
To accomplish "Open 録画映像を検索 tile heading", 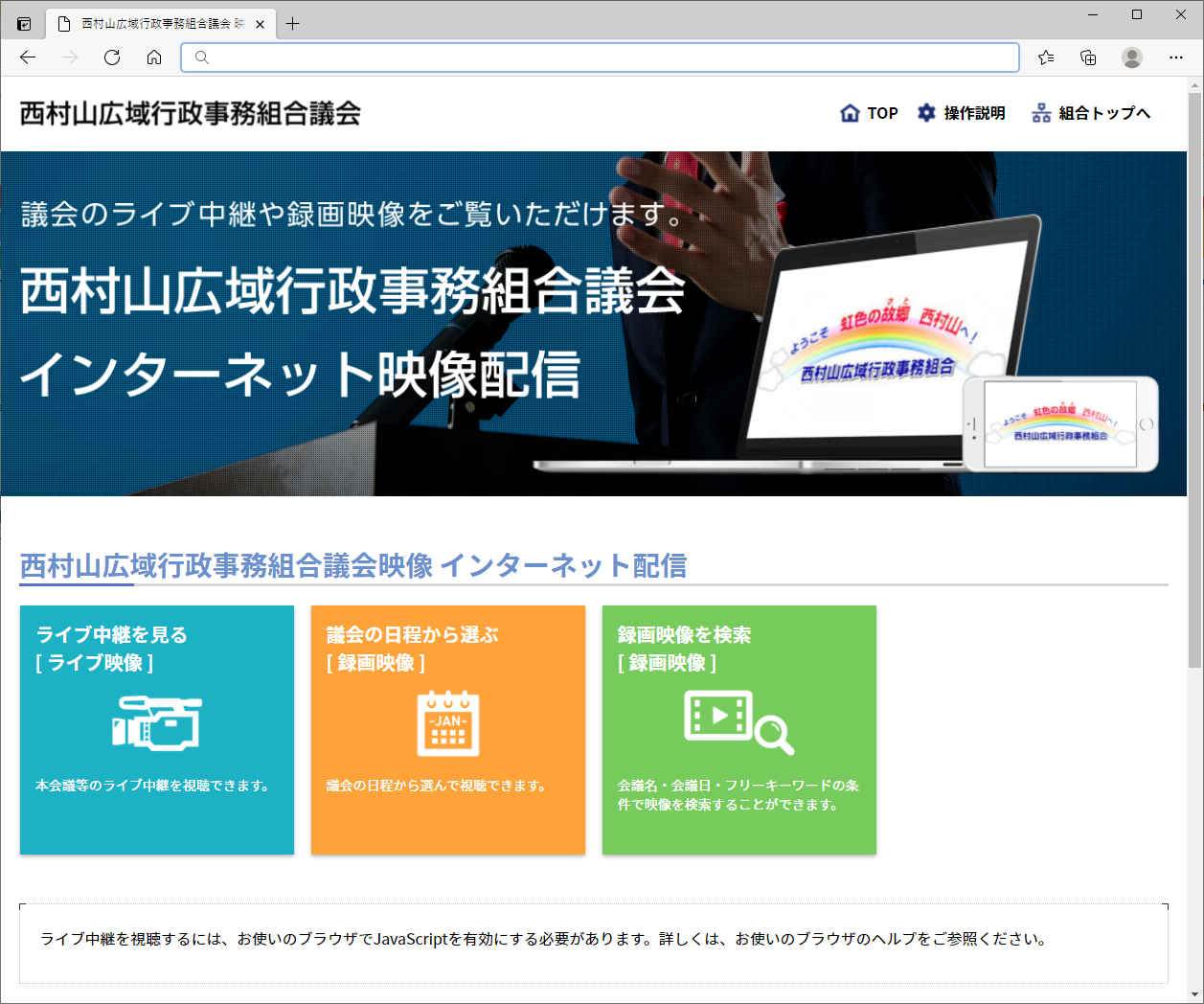I will pyautogui.click(x=685, y=634).
